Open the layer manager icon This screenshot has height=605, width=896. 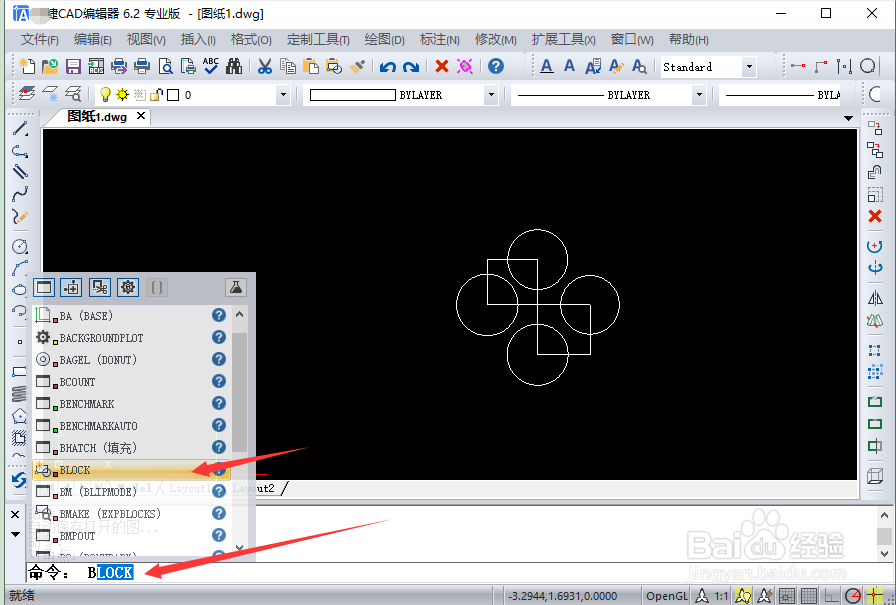(x=26, y=94)
